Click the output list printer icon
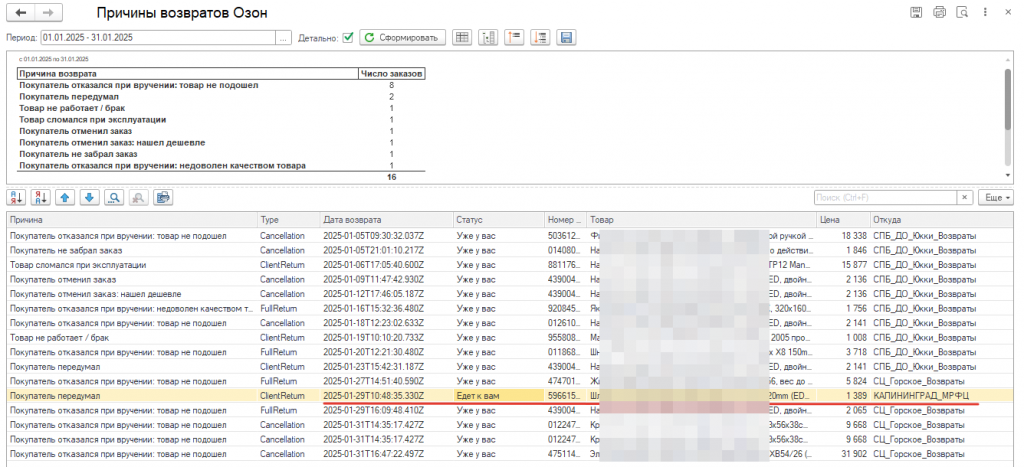 (x=163, y=197)
